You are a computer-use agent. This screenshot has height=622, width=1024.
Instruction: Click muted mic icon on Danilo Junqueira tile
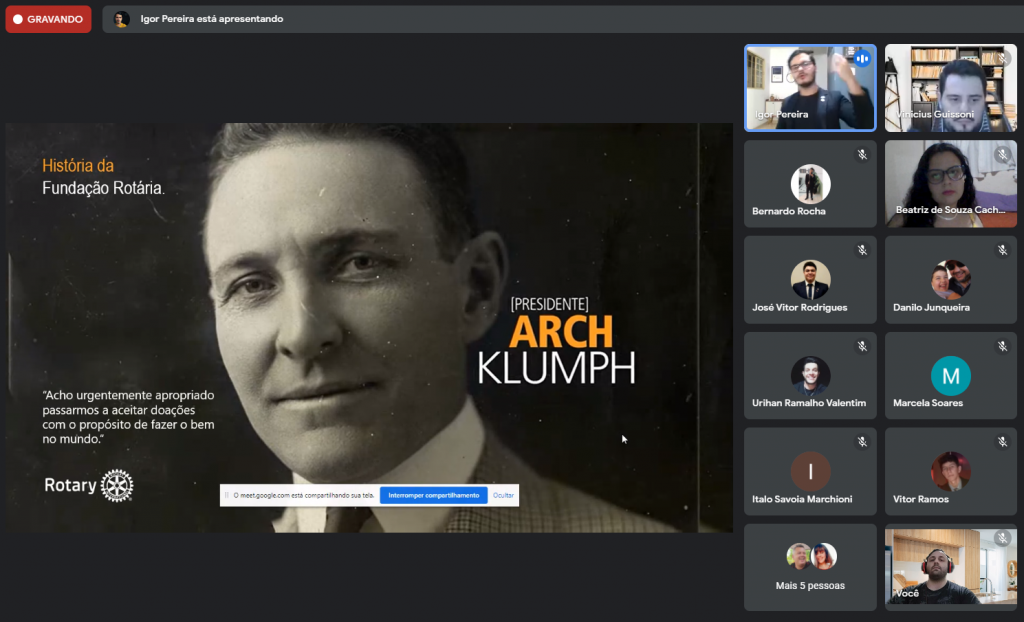click(x=1002, y=251)
